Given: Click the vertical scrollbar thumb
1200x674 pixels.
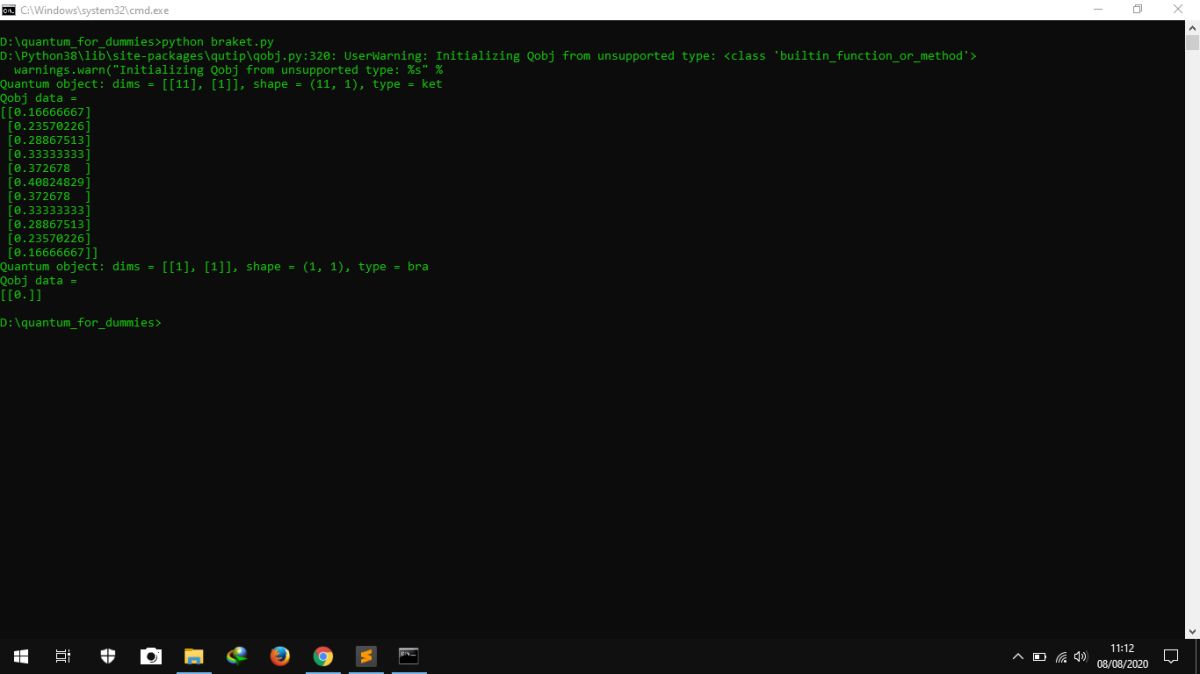Looking at the screenshot, I should (x=1192, y=42).
